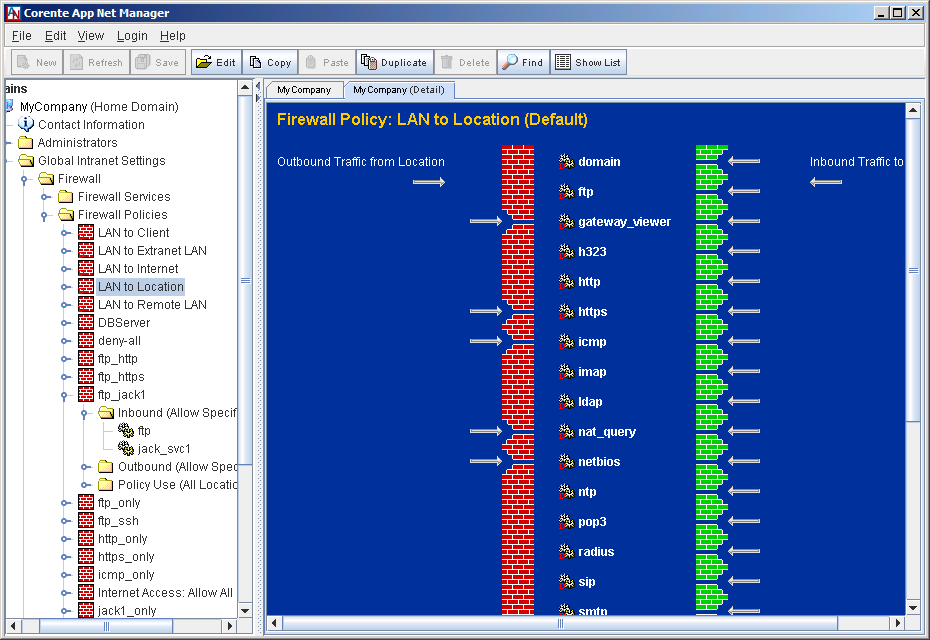Select LAN to Extranet LAN policy
The width and height of the screenshot is (930, 640).
pyautogui.click(x=152, y=250)
